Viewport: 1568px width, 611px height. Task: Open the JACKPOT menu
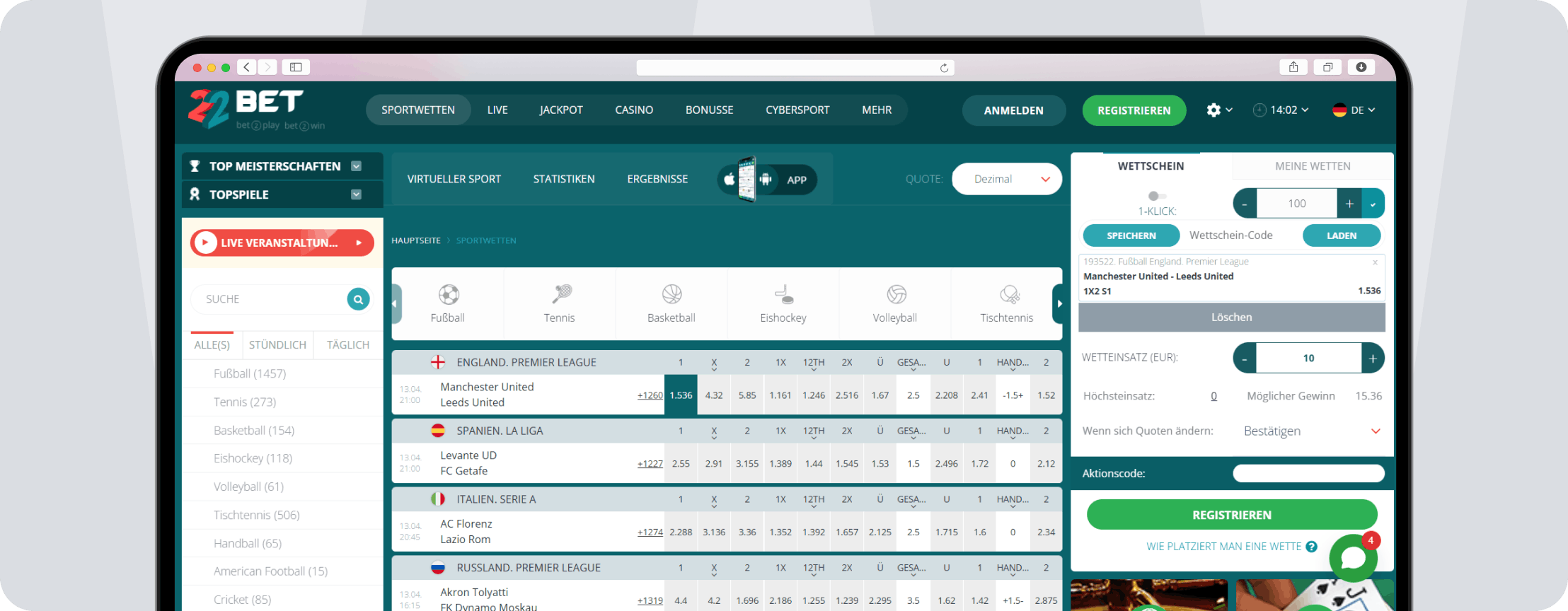(x=561, y=110)
